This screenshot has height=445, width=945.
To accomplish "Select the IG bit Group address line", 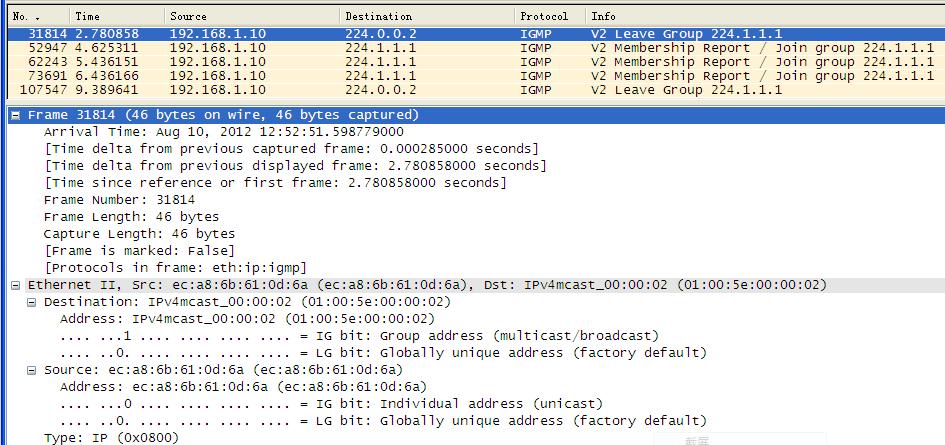I will (359, 336).
